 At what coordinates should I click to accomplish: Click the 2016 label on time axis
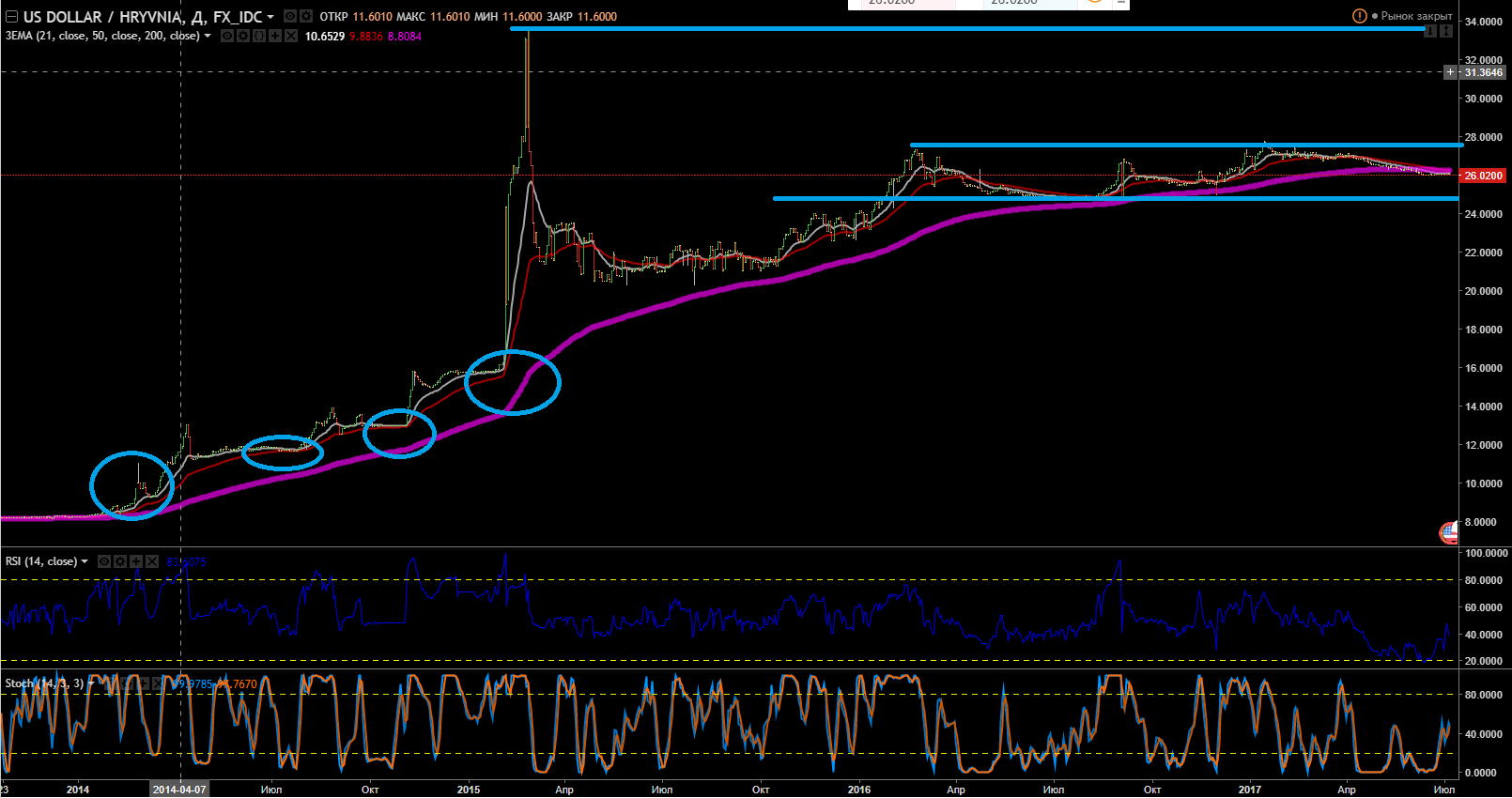point(859,790)
